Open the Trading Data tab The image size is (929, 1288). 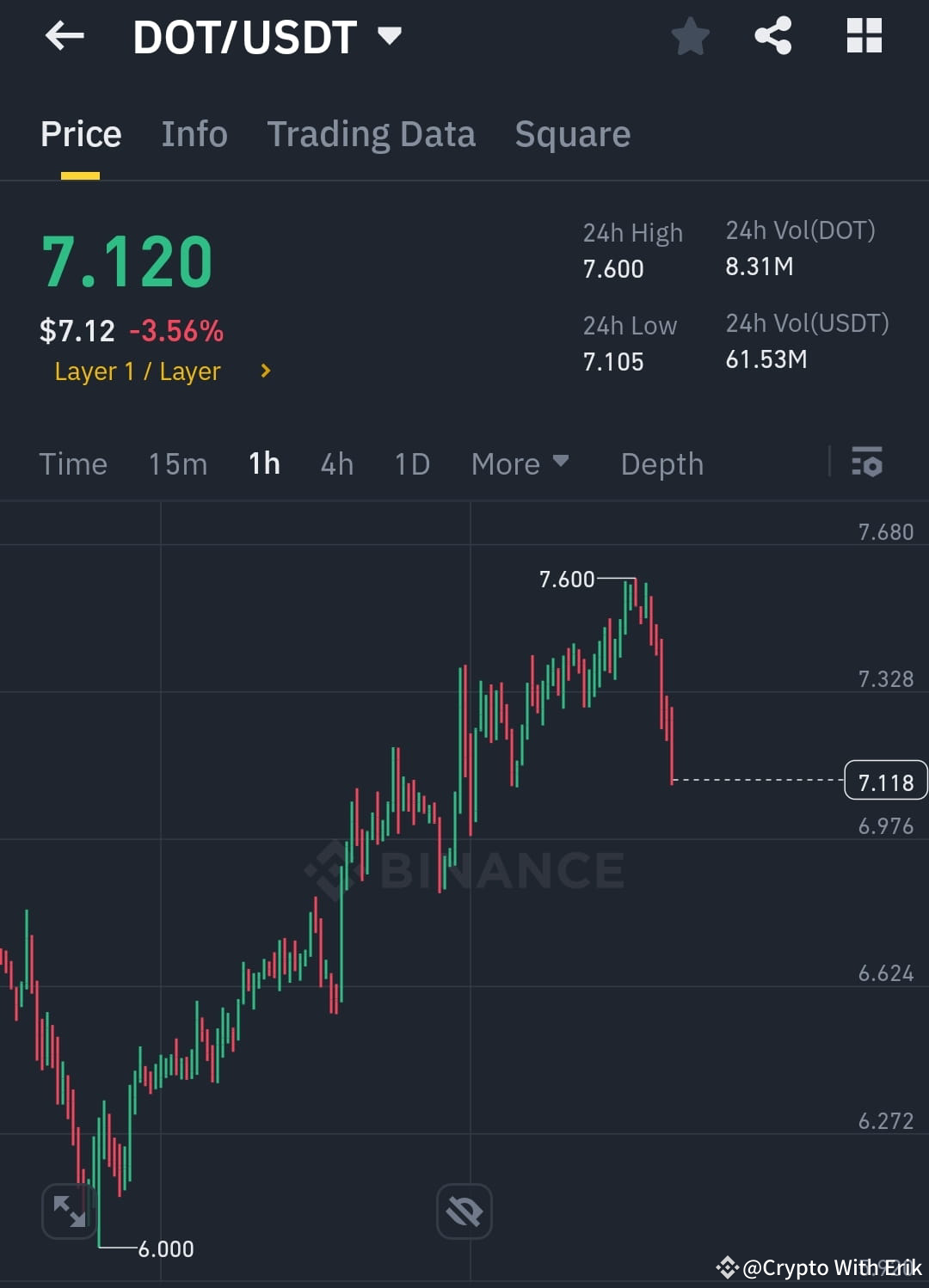click(x=371, y=134)
